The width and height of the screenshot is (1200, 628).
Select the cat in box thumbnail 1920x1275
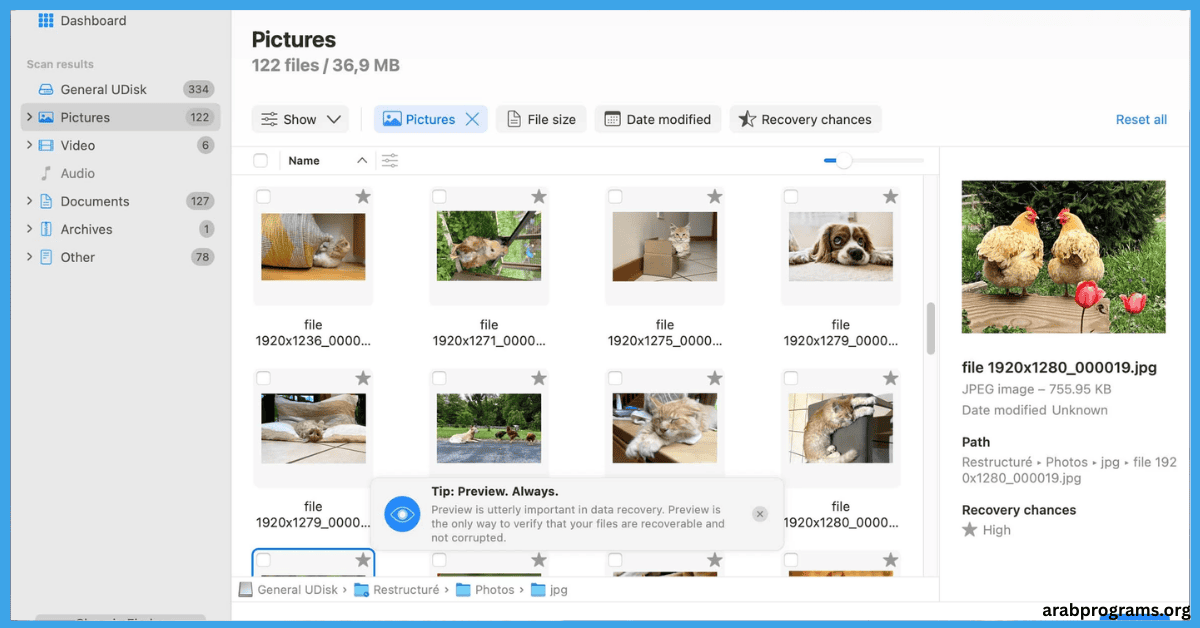[x=665, y=246]
